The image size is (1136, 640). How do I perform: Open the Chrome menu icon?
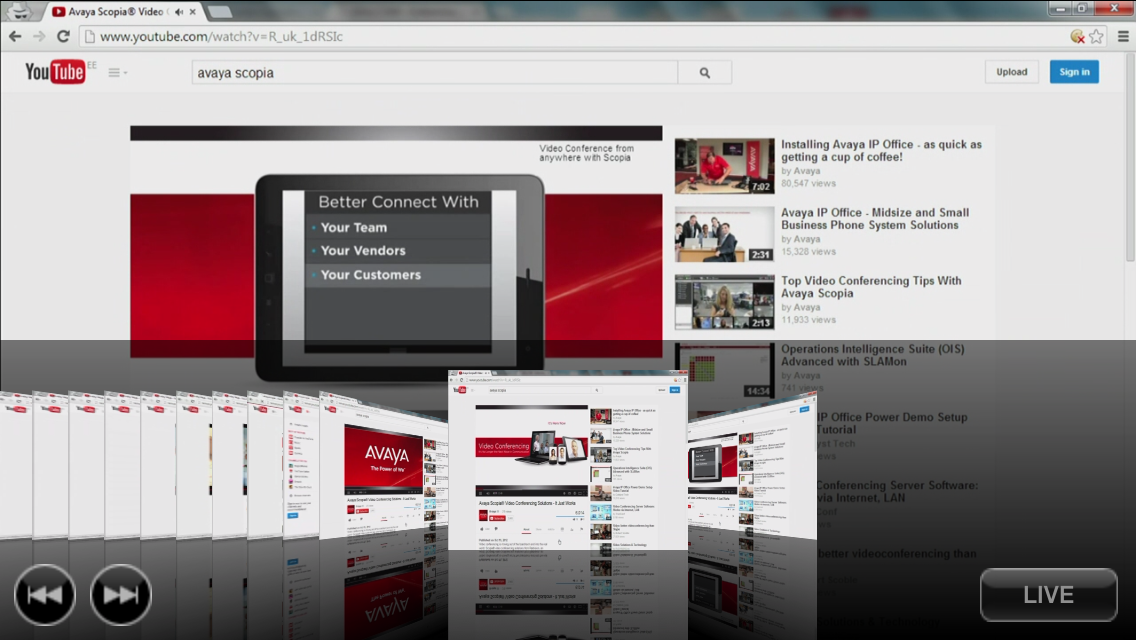click(x=1123, y=36)
